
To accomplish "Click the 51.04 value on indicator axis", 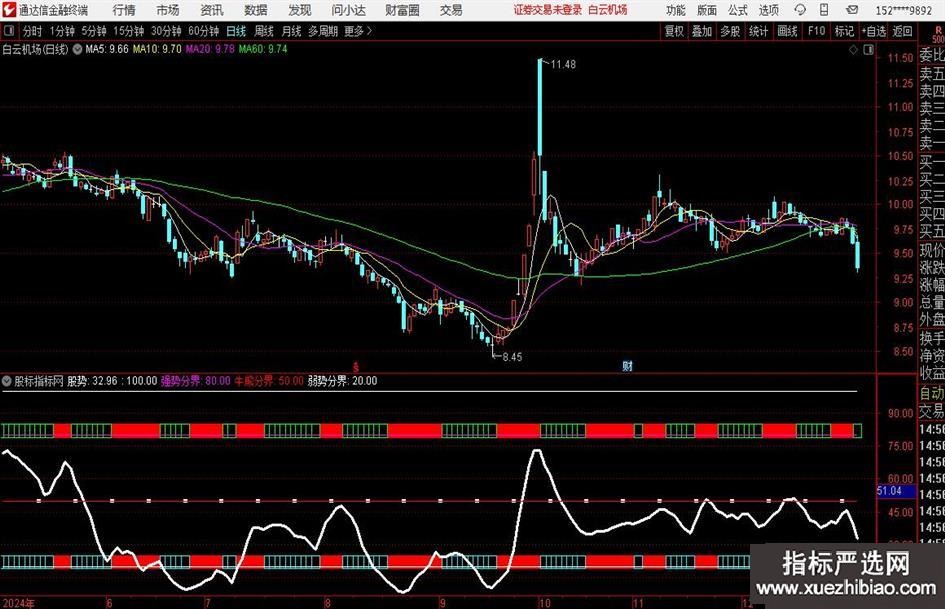I will click(x=889, y=491).
